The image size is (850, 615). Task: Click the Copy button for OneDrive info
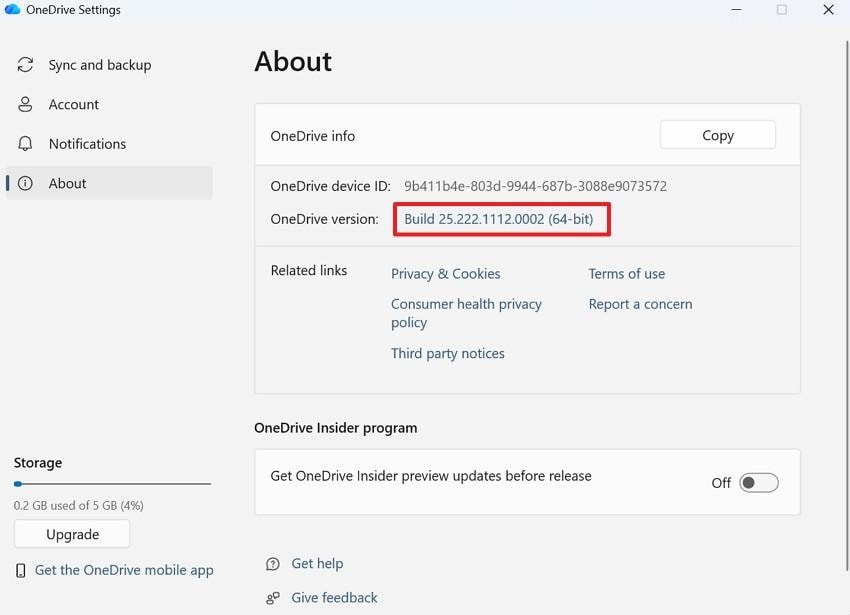(717, 134)
